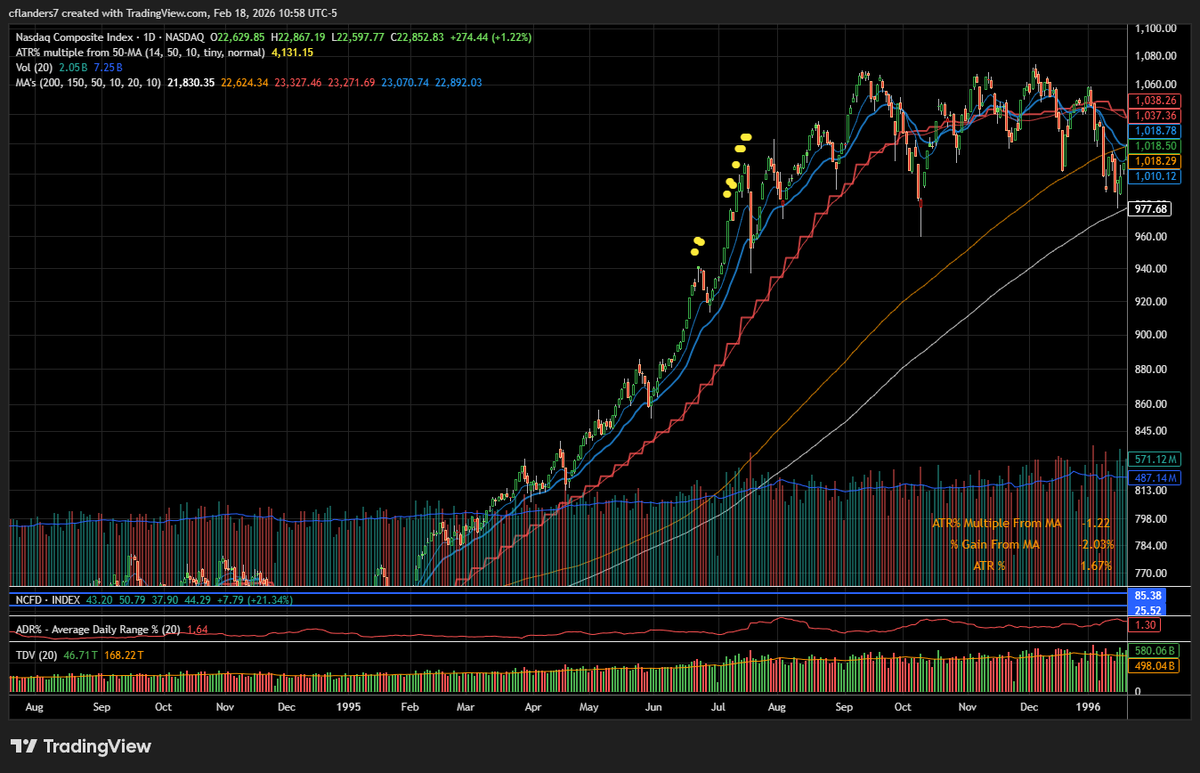Click the Jun label on the time axis
Viewport: 1200px width, 773px height.
coord(654,707)
